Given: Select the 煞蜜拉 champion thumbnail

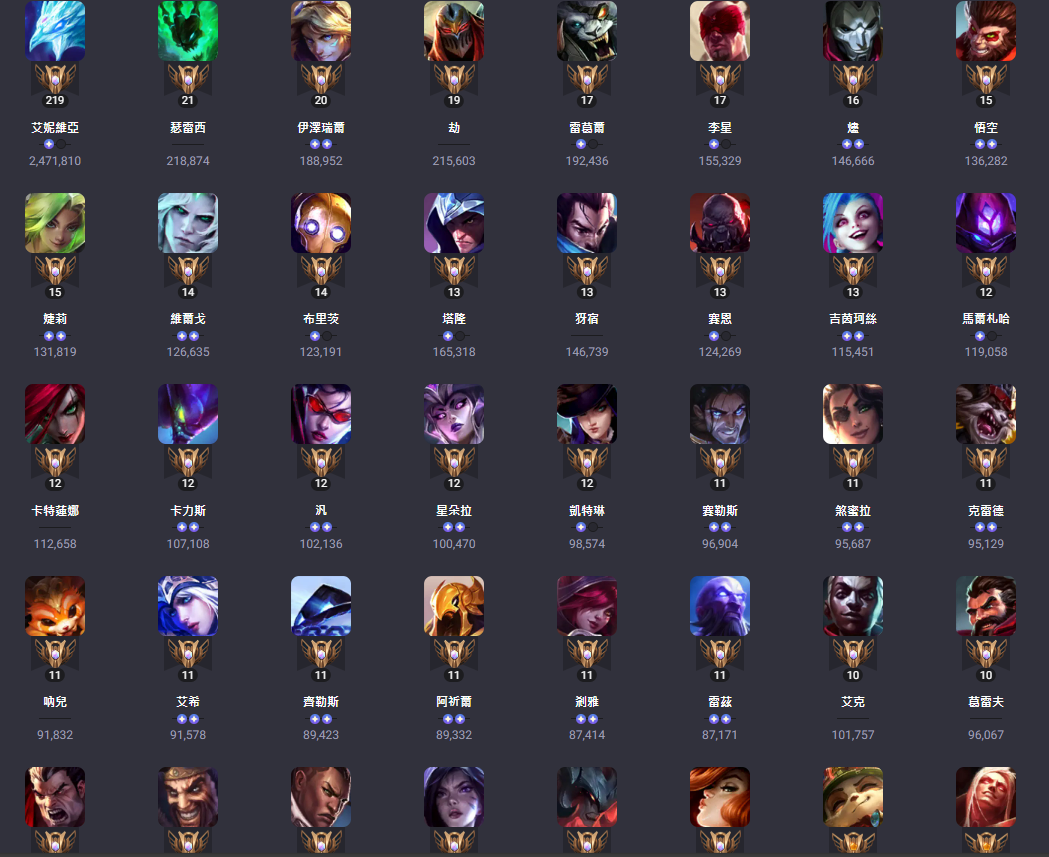Looking at the screenshot, I should click(x=853, y=414).
